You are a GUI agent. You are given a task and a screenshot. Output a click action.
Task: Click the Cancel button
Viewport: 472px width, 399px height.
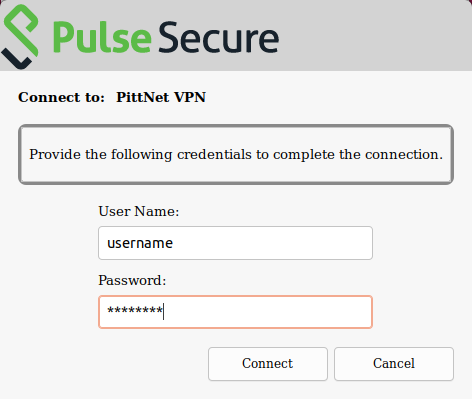click(394, 364)
